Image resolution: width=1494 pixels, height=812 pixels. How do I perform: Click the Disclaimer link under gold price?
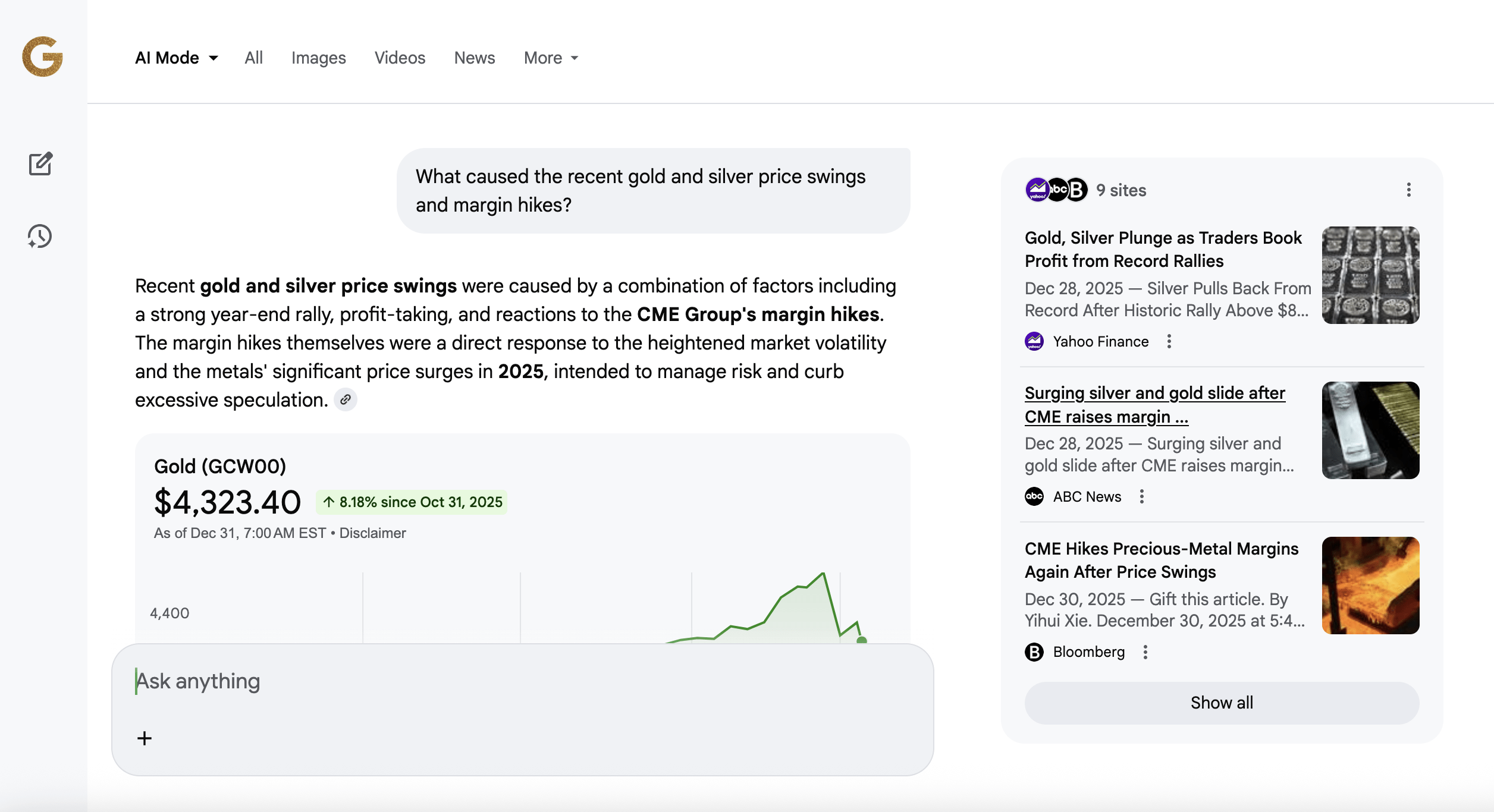(372, 533)
